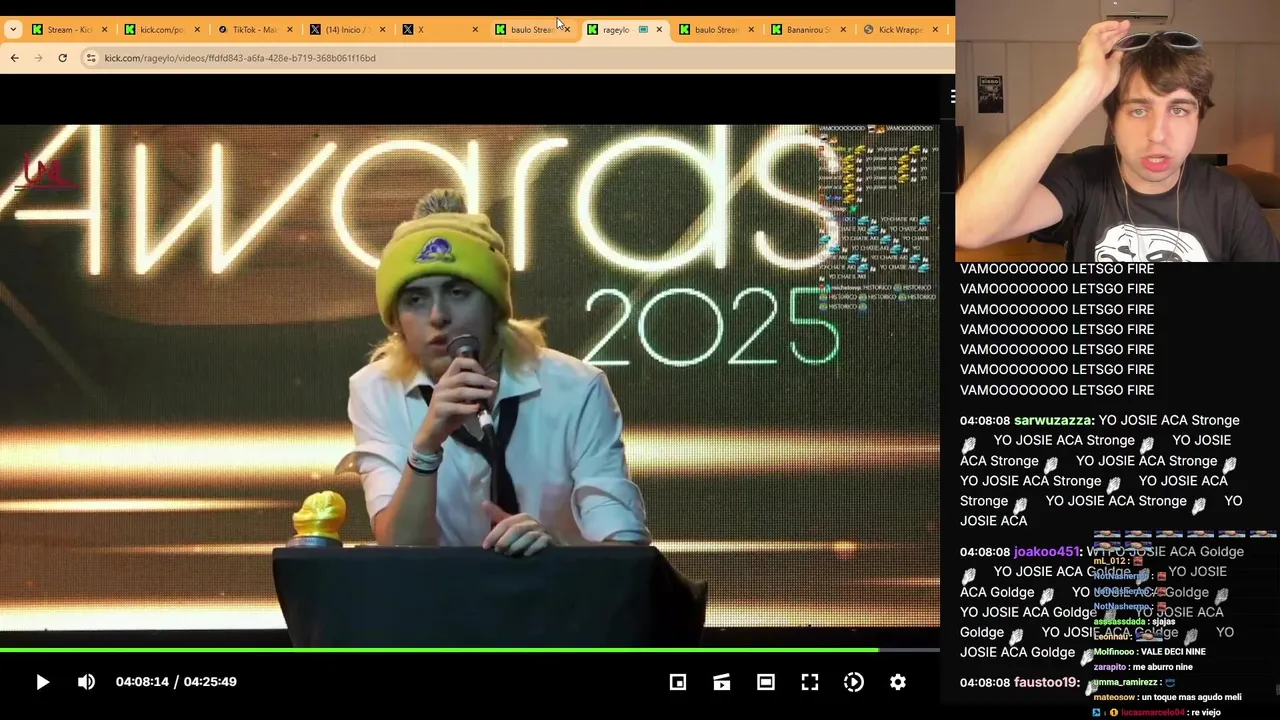Image resolution: width=1280 pixels, height=720 pixels.
Task: Close the kick.com/po tab
Action: coord(196,29)
